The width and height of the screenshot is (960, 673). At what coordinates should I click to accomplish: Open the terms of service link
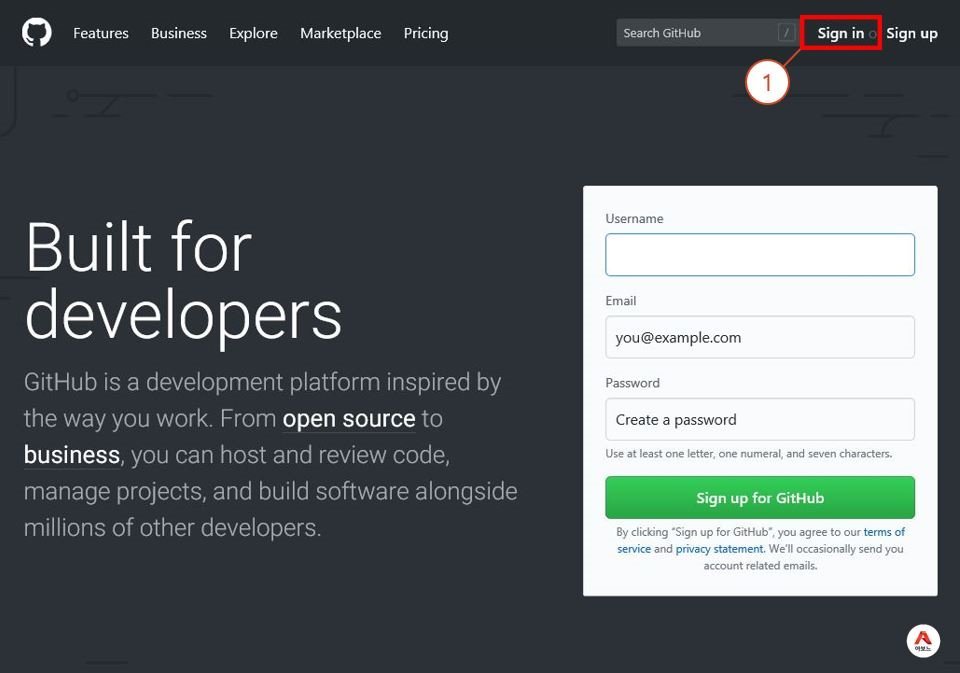click(x=884, y=532)
